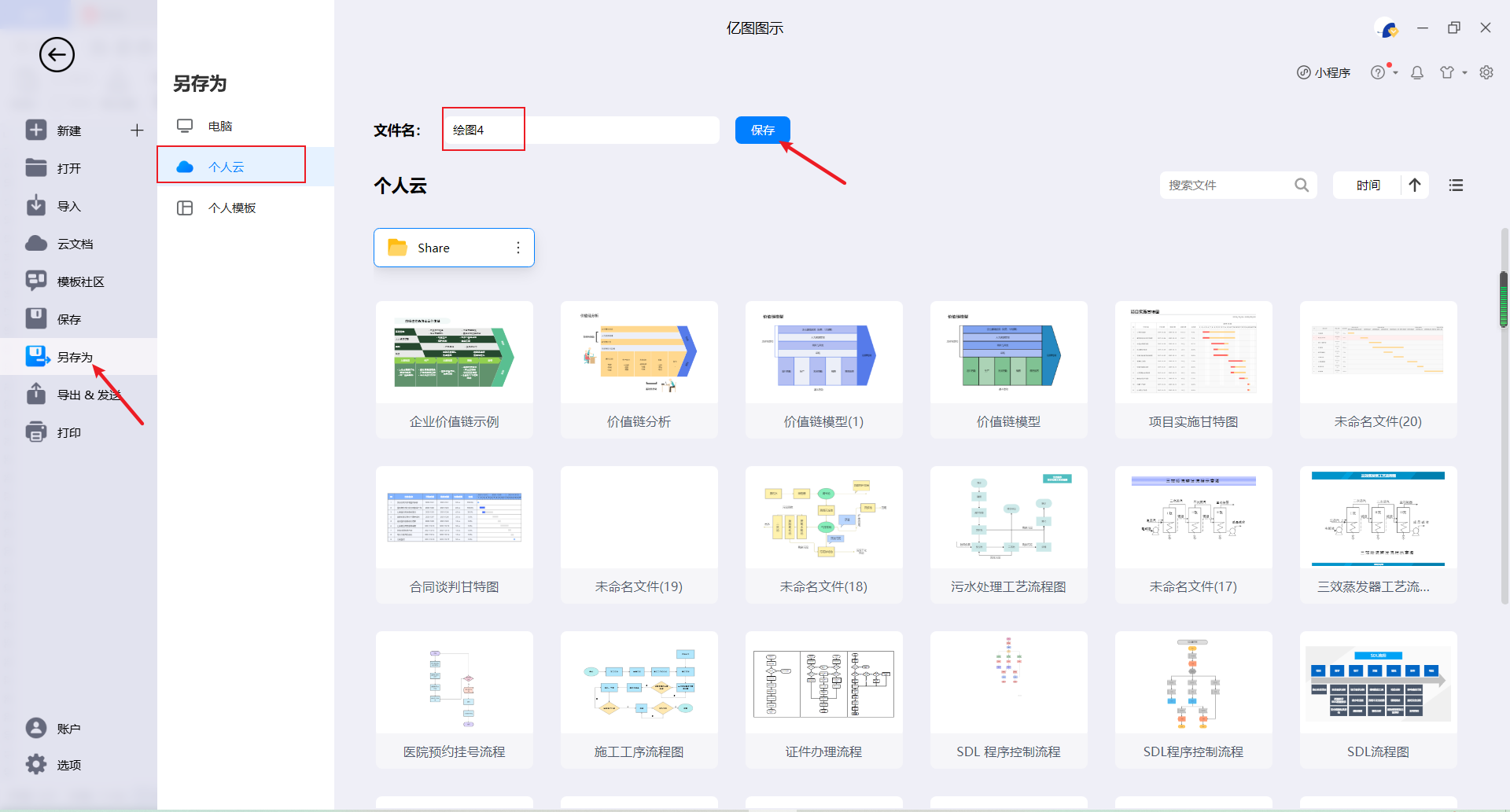Screen dimensions: 1510x812
Task: Select the 证件办理流程 file
Action: [824, 700]
